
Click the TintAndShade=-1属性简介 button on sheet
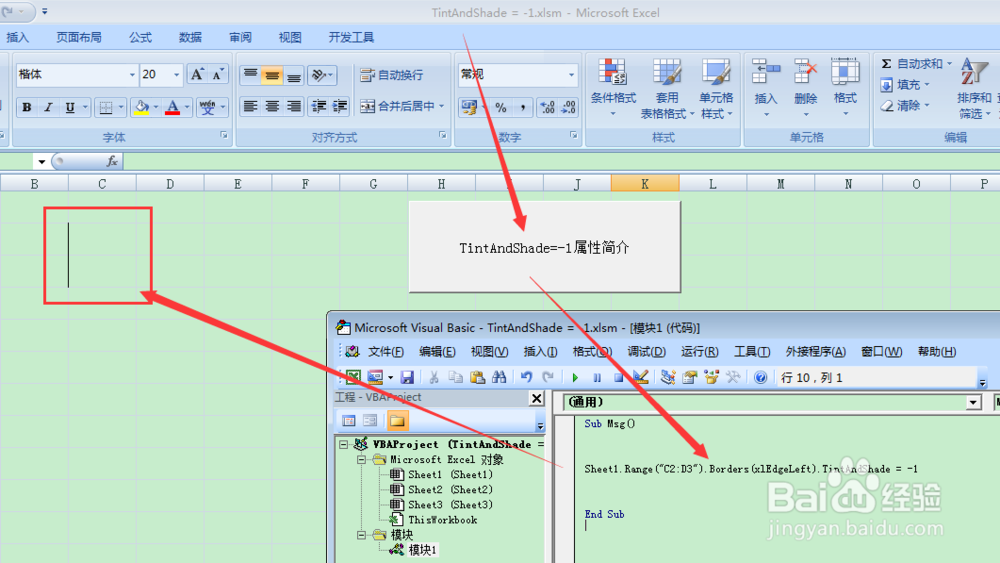coord(544,247)
